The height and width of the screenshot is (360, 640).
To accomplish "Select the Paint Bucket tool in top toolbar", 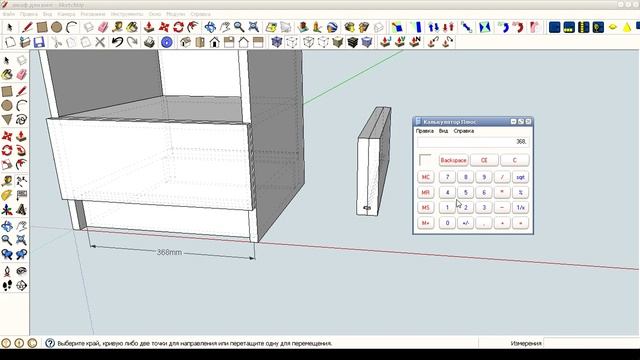I will [132, 27].
